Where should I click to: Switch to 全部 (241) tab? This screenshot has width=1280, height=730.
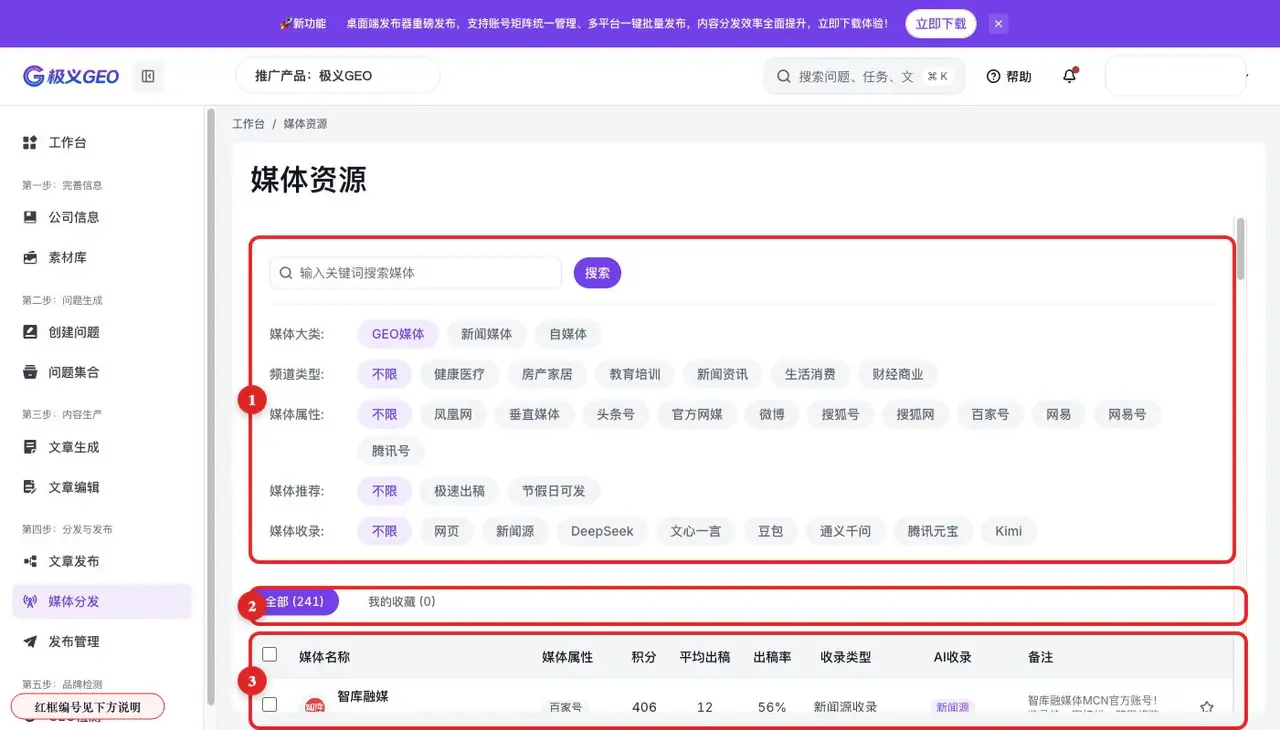coord(294,602)
